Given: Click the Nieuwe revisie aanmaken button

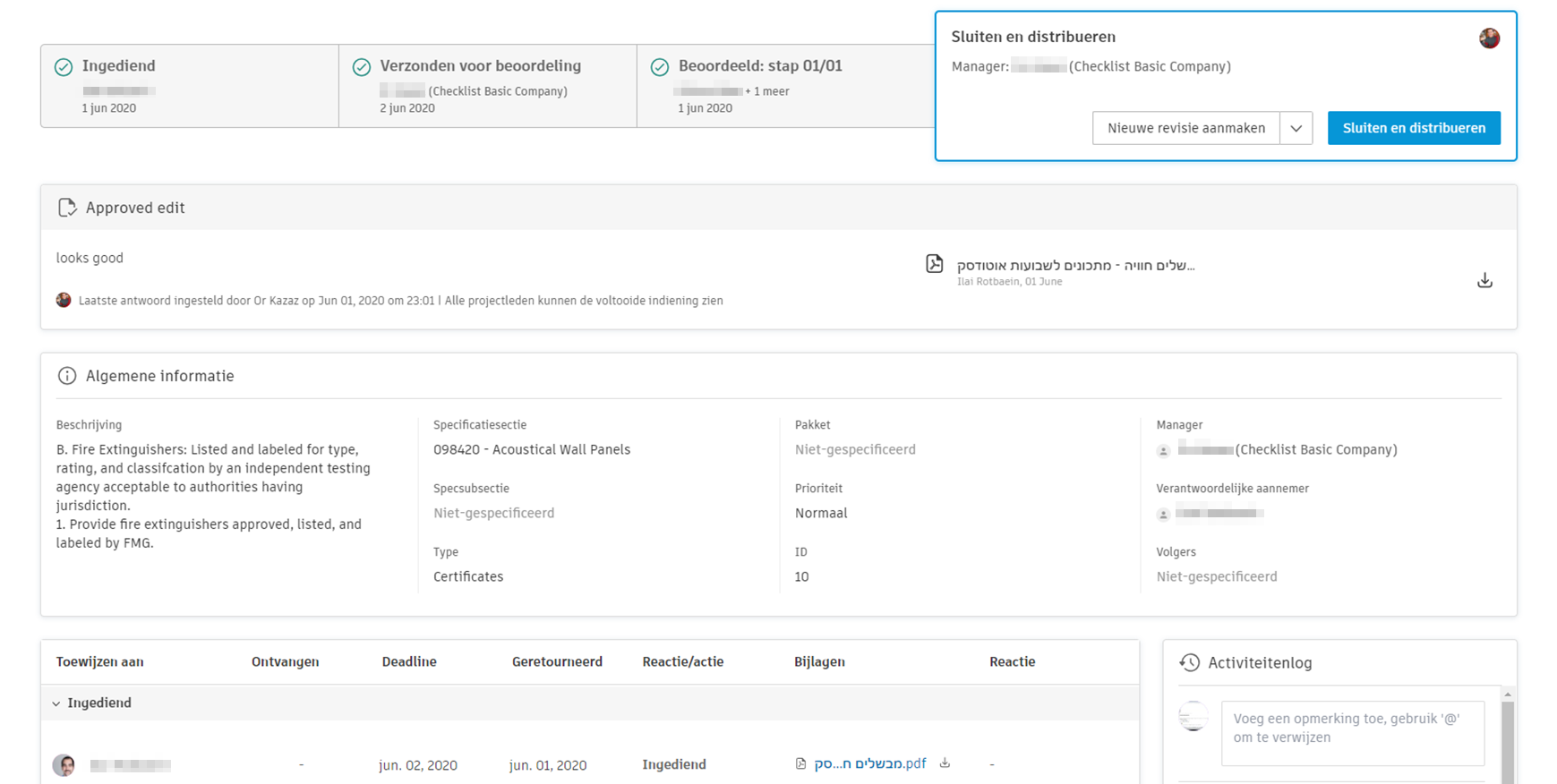Looking at the screenshot, I should coord(1185,128).
